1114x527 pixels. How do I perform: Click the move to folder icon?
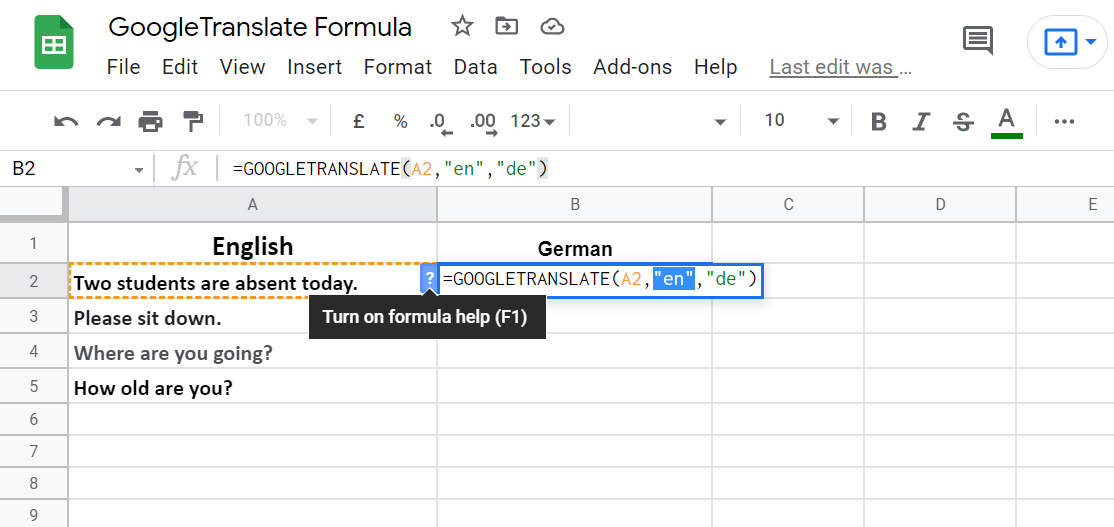[507, 27]
